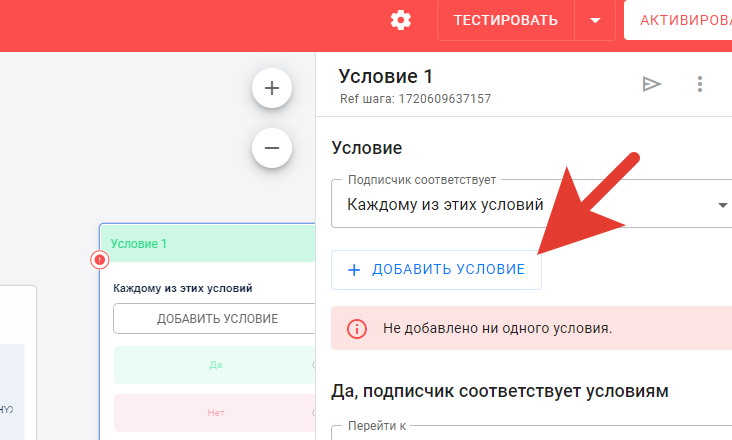
Task: Click the ТЕСТИРОВАТЬ button
Action: coord(506,21)
